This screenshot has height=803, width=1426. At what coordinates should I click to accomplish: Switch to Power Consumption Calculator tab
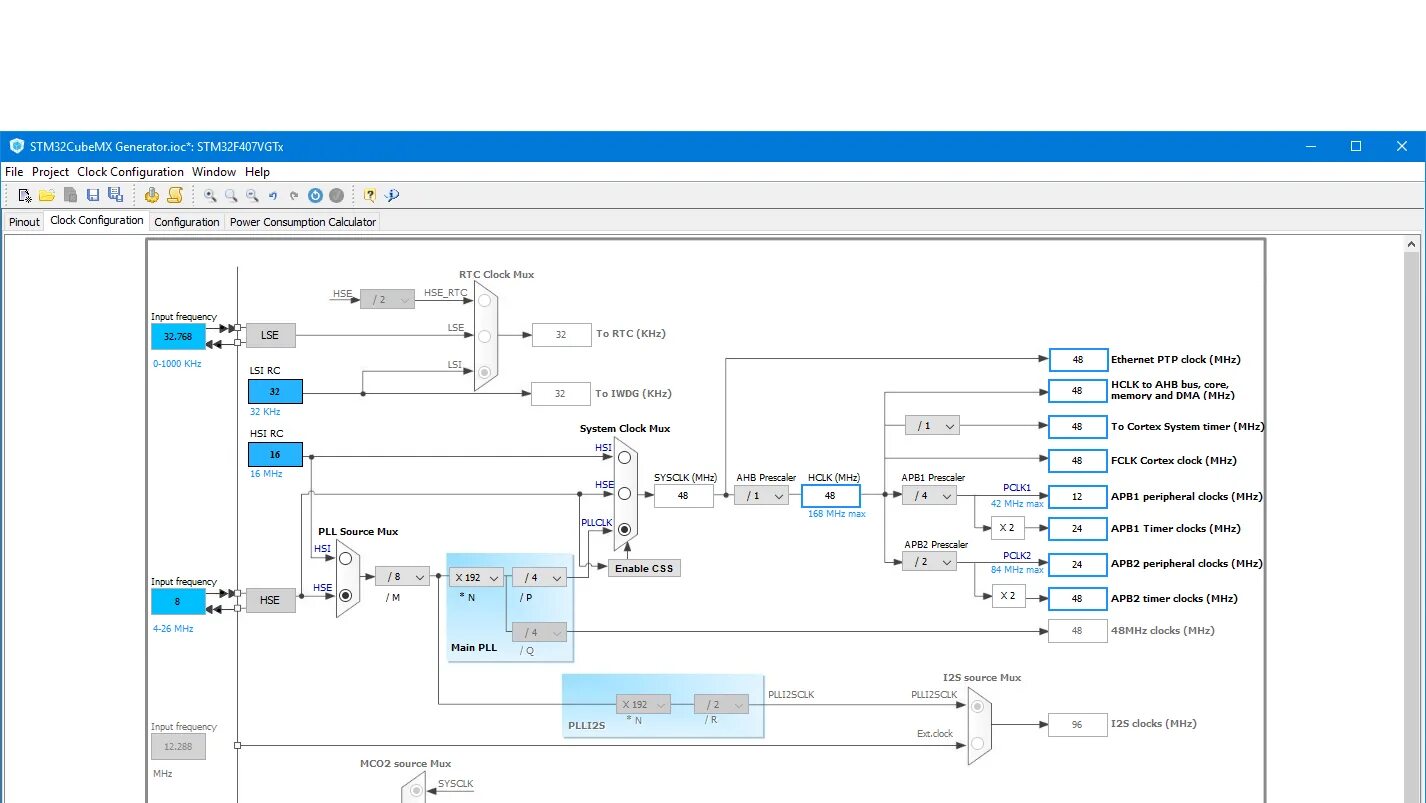pyautogui.click(x=303, y=222)
